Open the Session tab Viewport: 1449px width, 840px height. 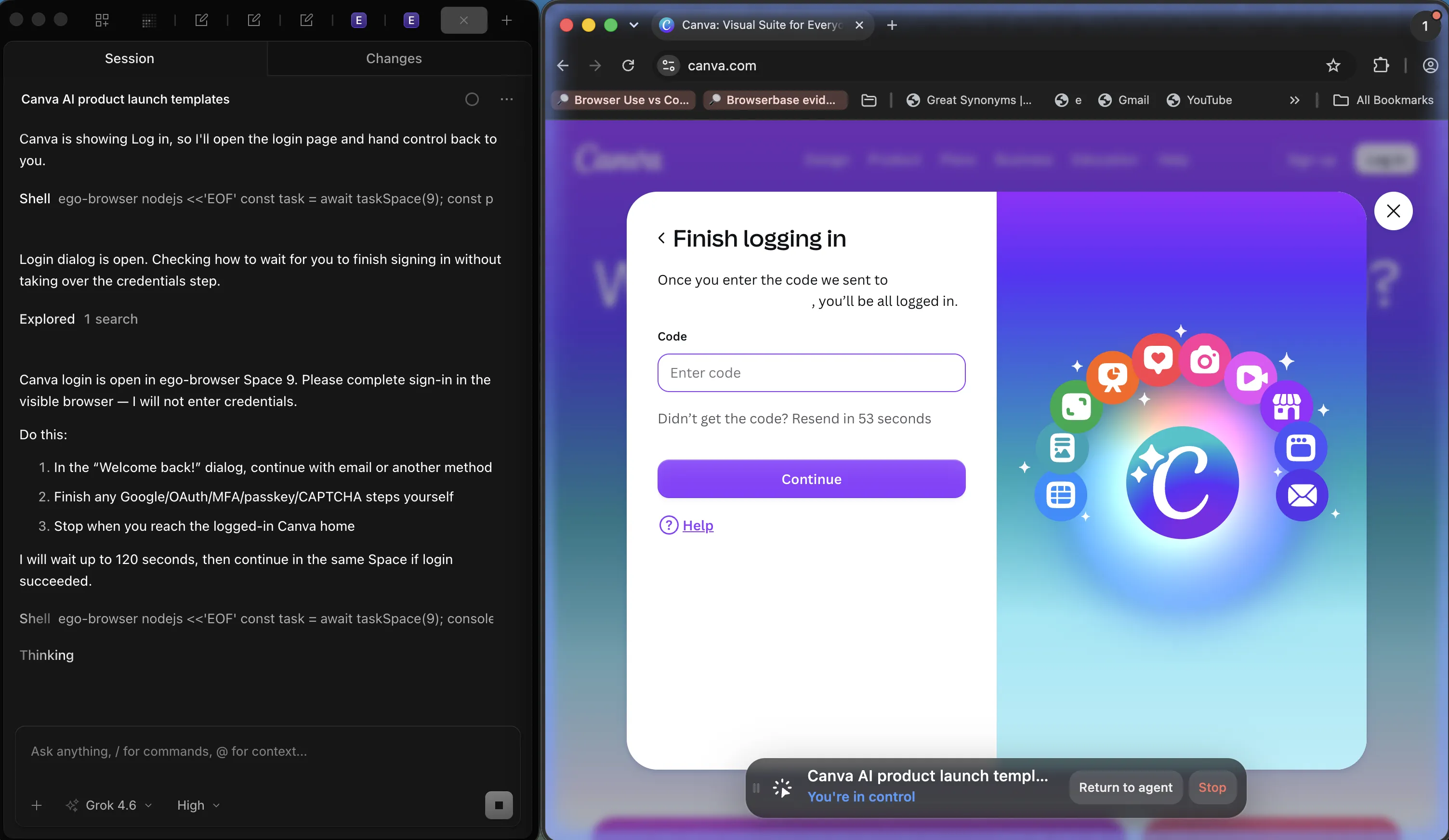pos(130,58)
